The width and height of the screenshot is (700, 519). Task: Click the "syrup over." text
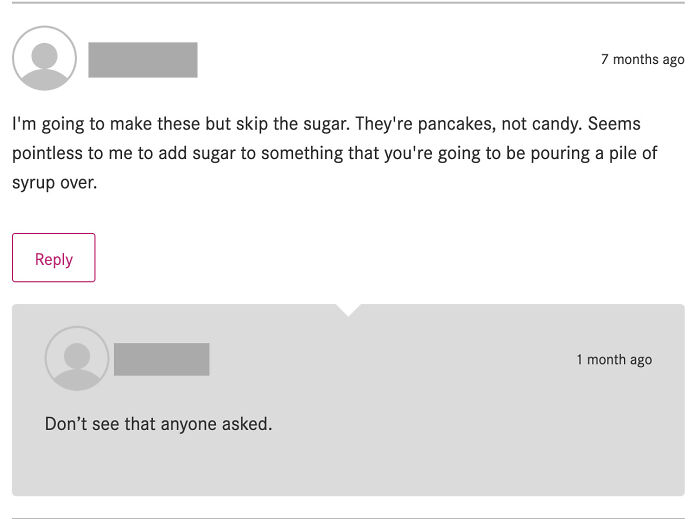(54, 185)
